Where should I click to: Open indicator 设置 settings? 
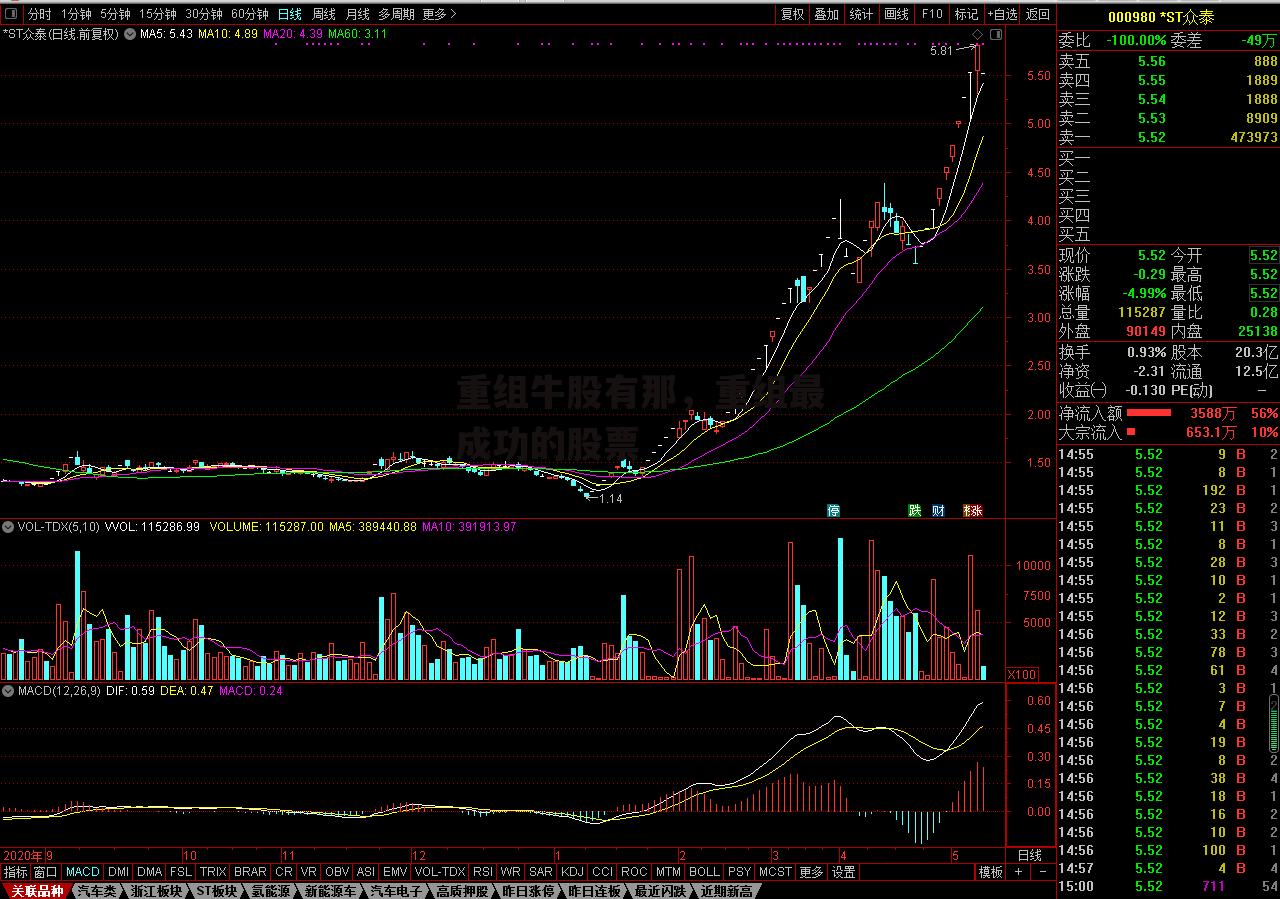844,872
